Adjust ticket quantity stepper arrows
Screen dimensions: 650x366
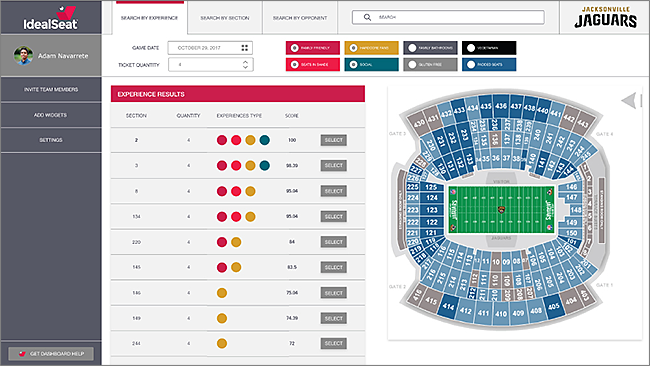[245, 65]
